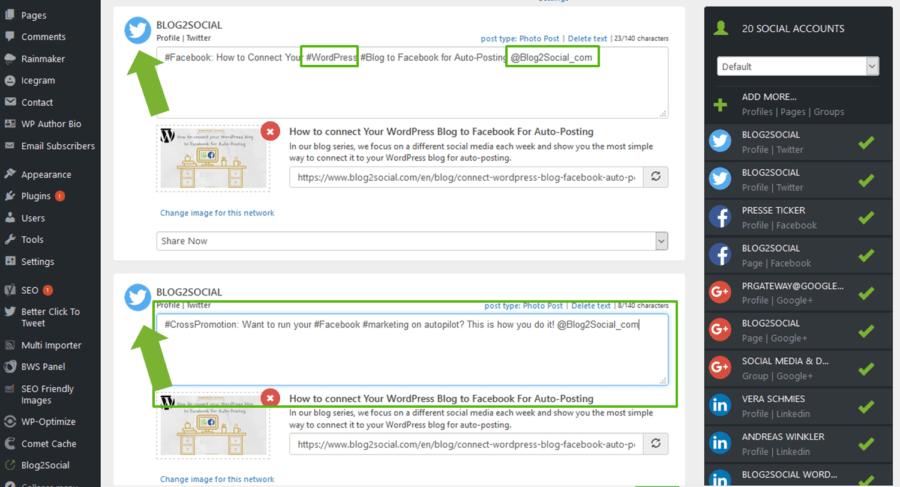The image size is (900, 487).
Task: Click Delete text in first Twitter post
Action: (587, 38)
